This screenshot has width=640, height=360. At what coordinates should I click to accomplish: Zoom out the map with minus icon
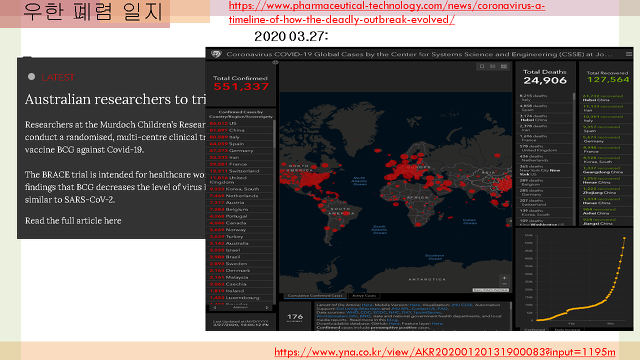[504, 284]
